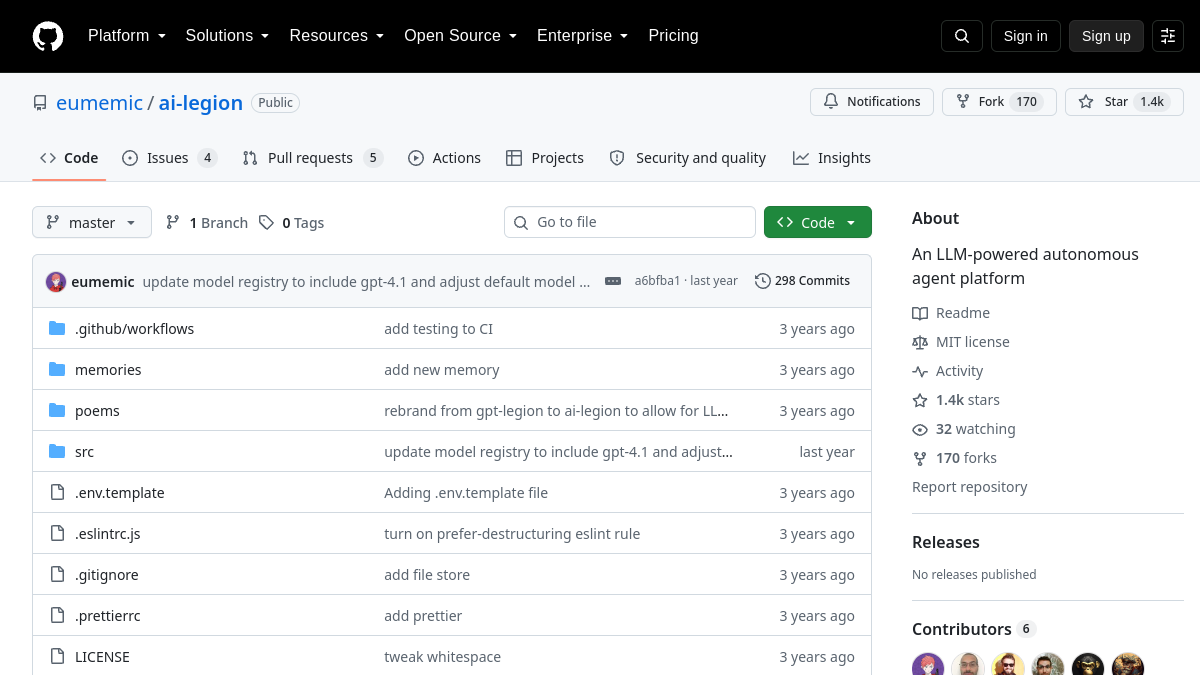This screenshot has height=675, width=1200.
Task: Click the file icon of .env.template
Action: 57,493
